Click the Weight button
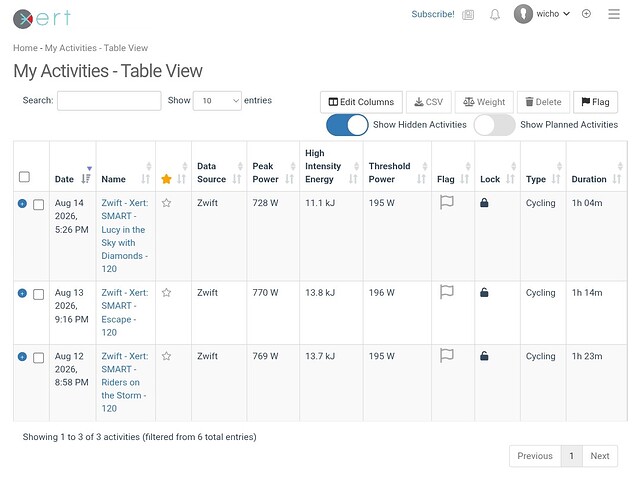641x500 pixels. (x=484, y=102)
